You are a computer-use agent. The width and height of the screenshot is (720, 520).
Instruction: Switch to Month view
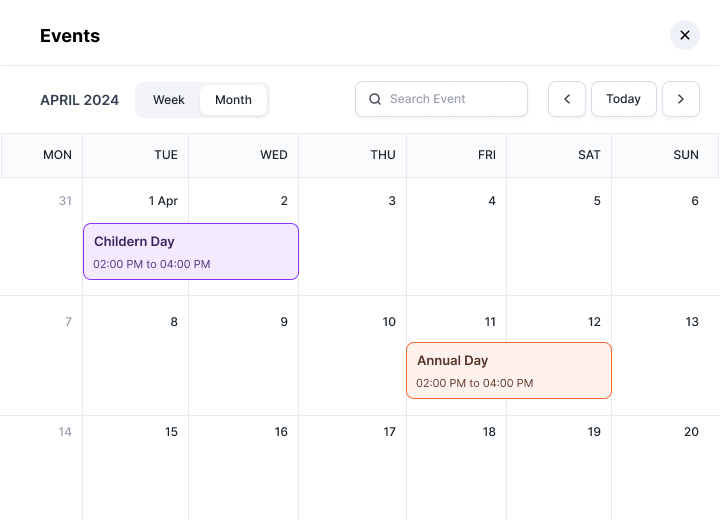tap(233, 100)
